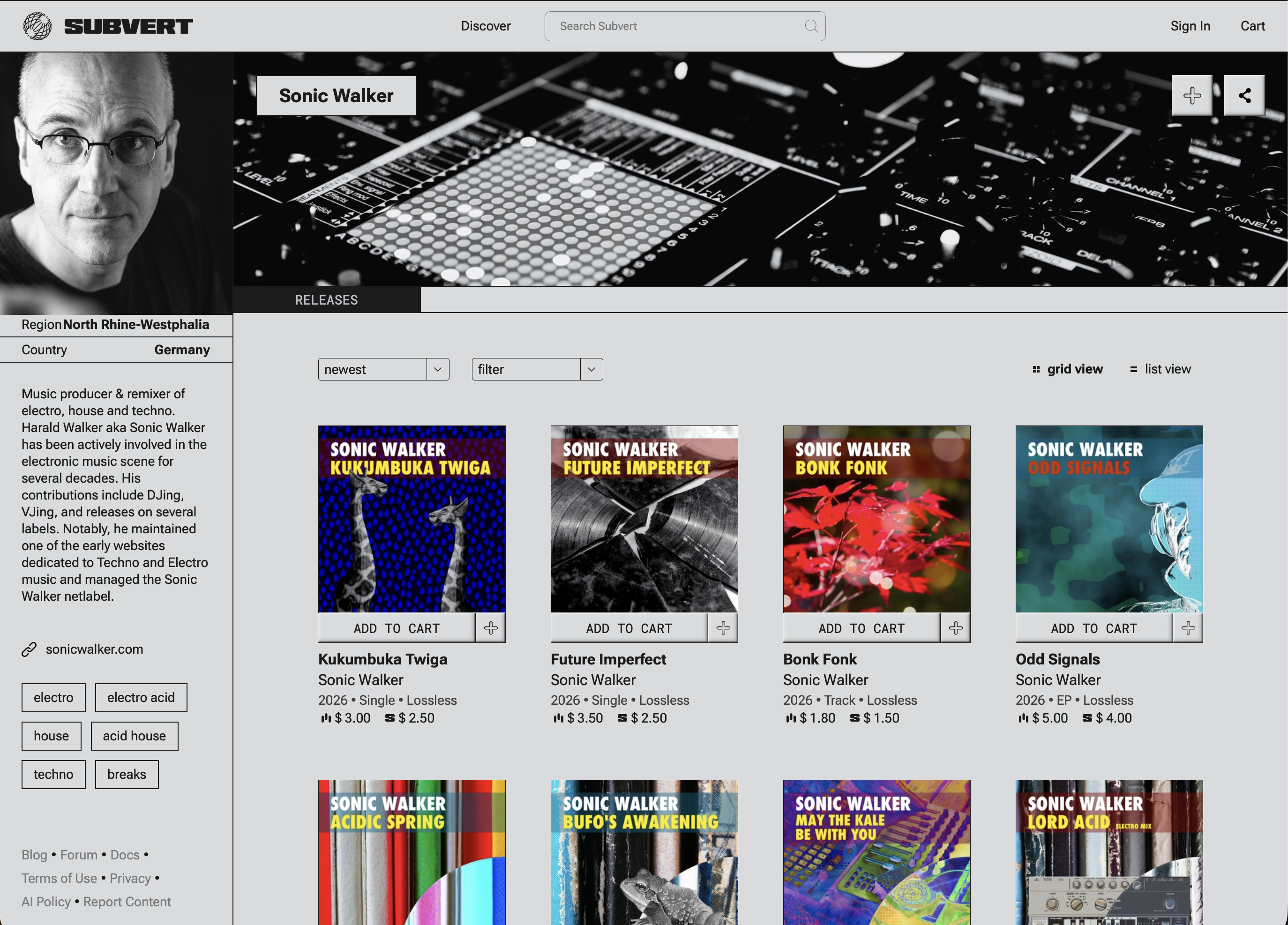Screen dimensions: 1288x925
Task: Switch to grid view
Action: coord(1068,369)
